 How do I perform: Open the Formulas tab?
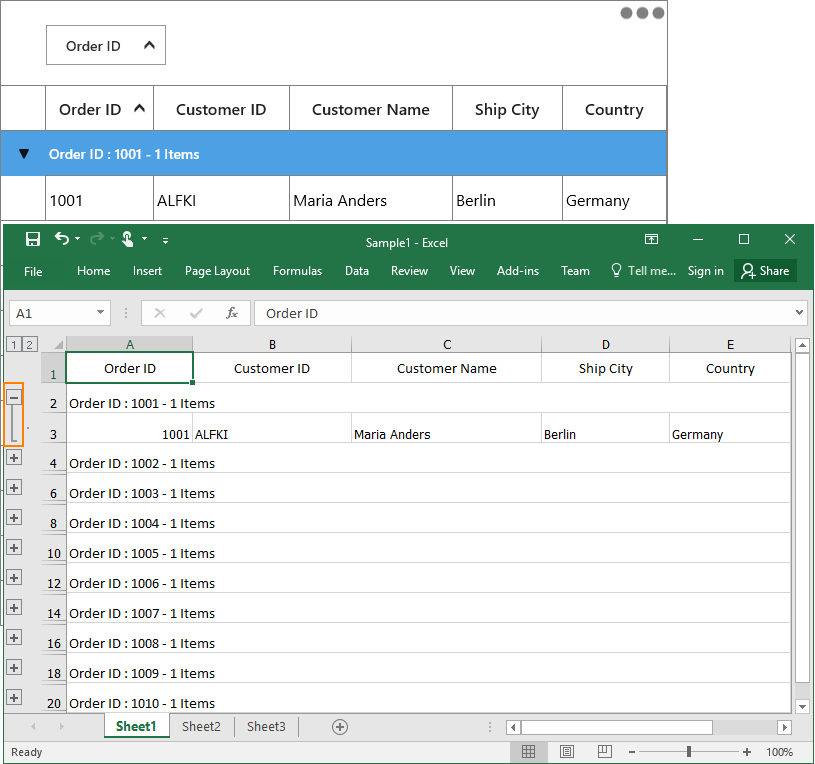coord(297,271)
